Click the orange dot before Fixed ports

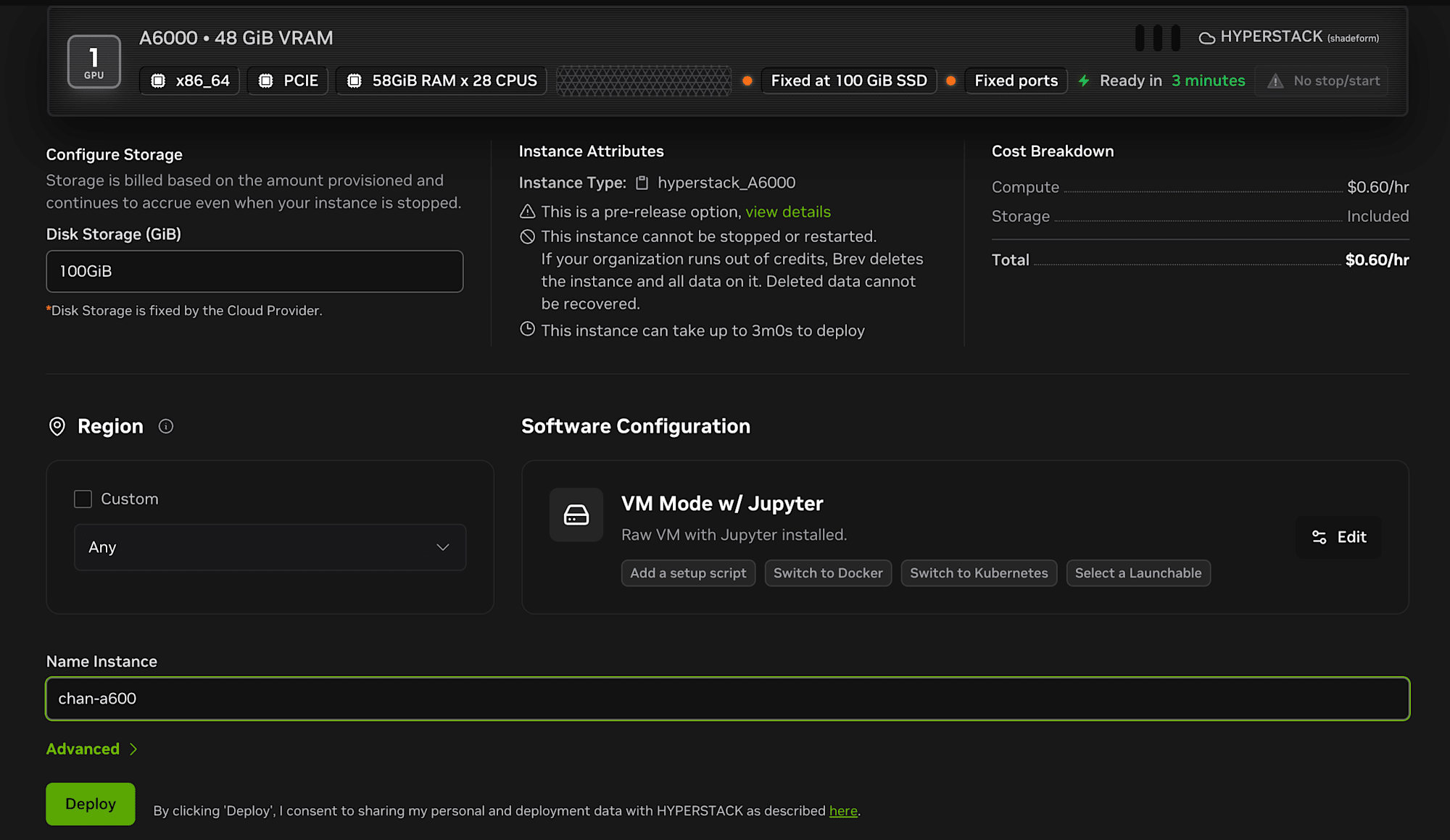point(951,80)
